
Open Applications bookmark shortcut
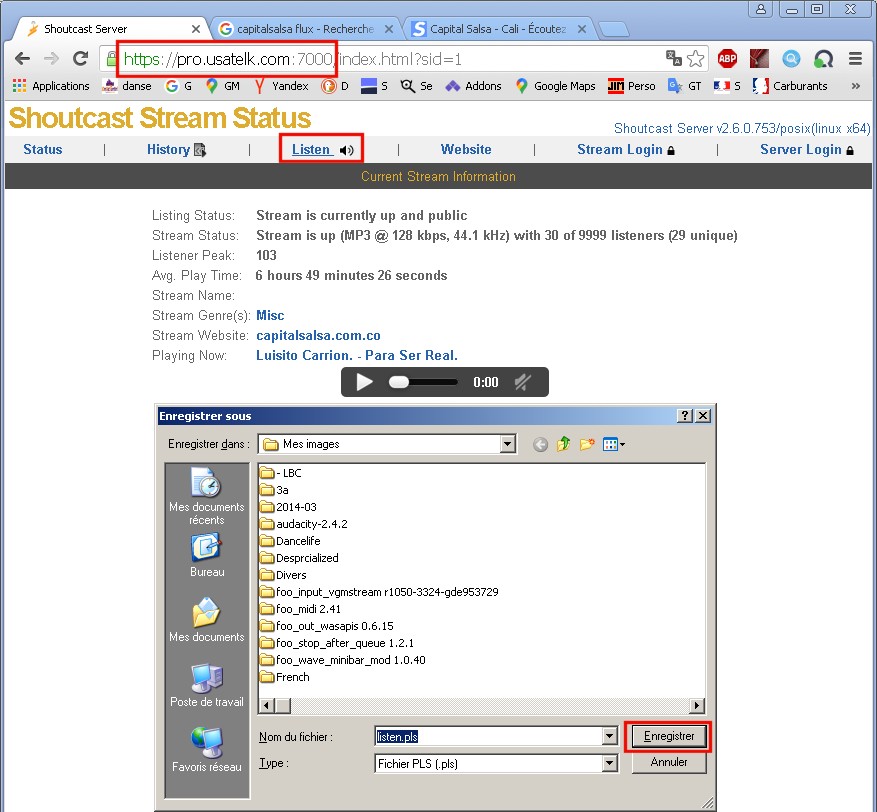(x=51, y=86)
